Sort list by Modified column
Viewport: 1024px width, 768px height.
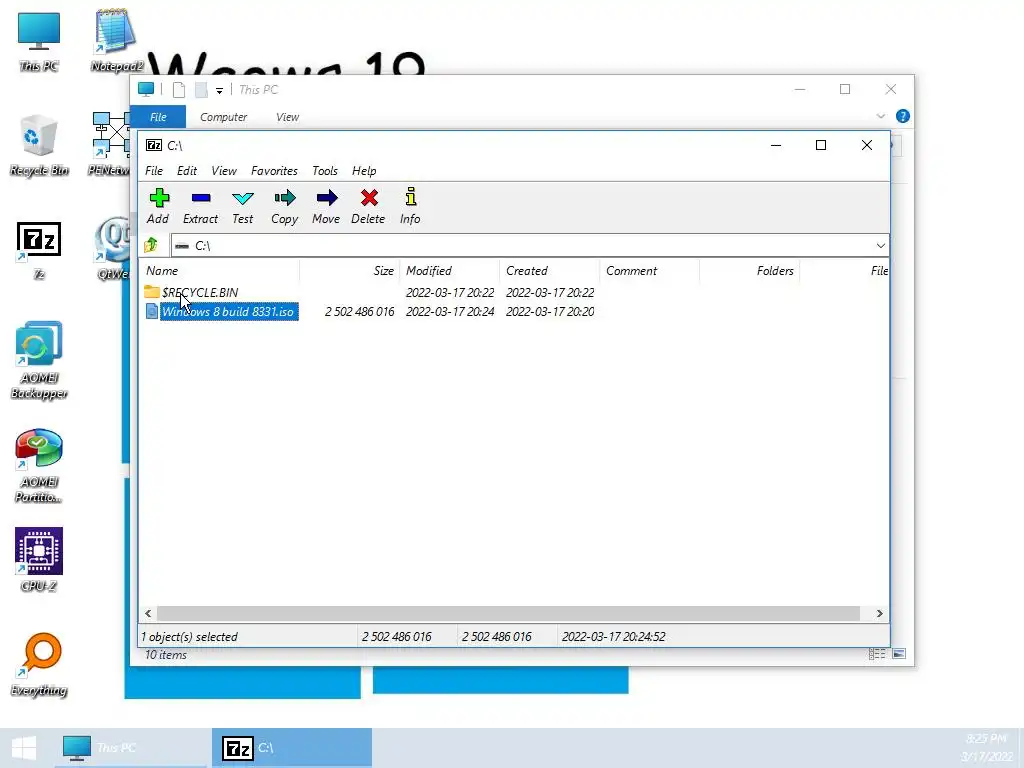pyautogui.click(x=449, y=270)
